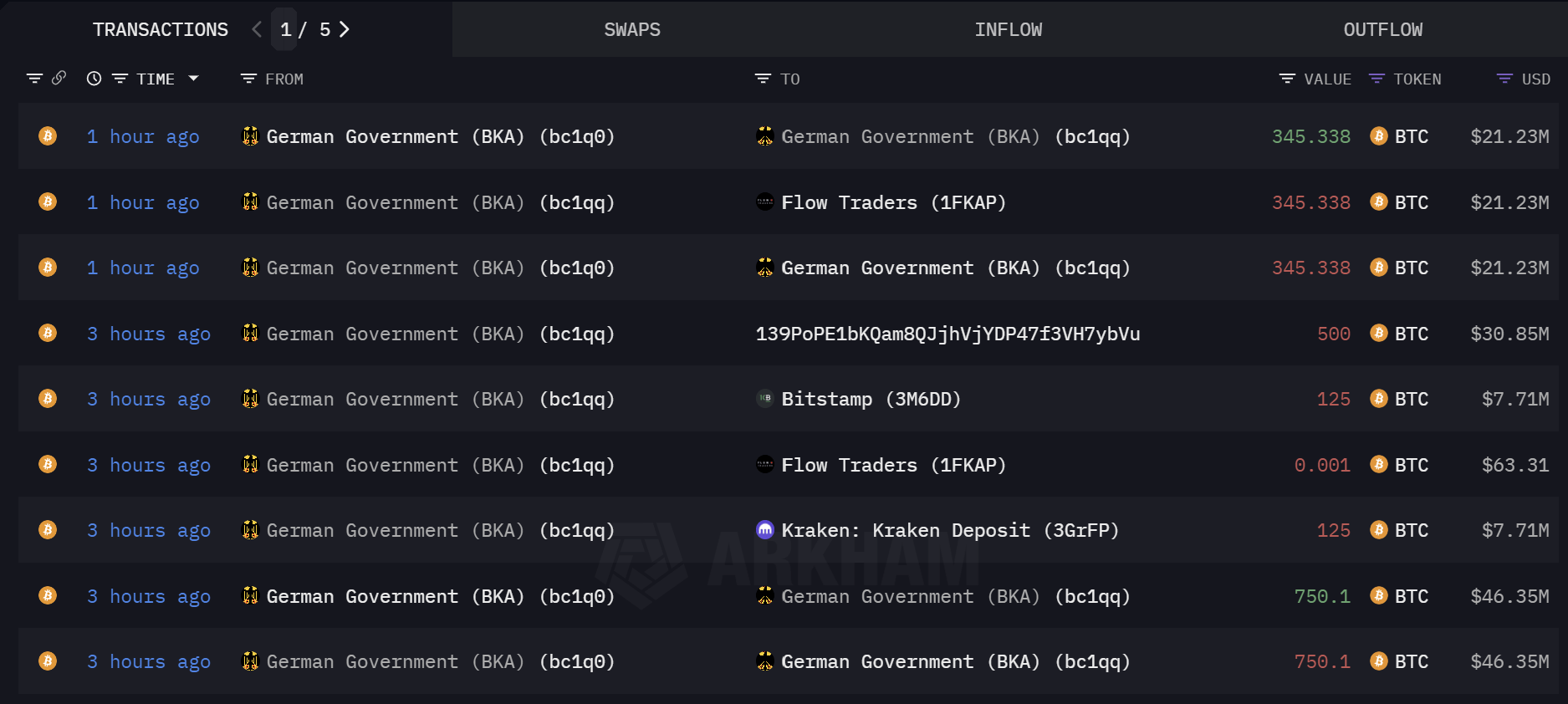
Task: Click the Bitstamp logo icon
Action: (x=765, y=399)
